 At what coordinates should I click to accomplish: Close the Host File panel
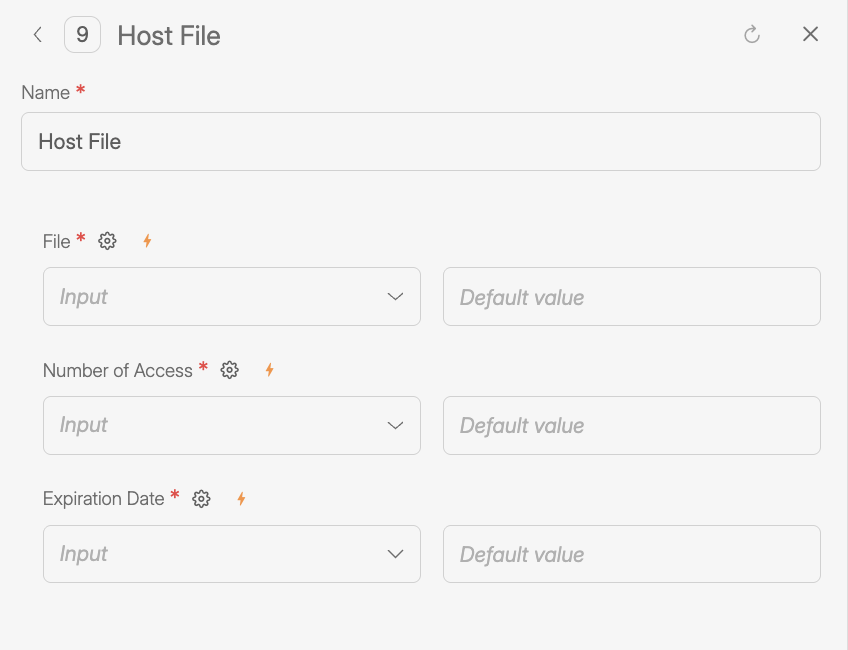click(x=810, y=33)
